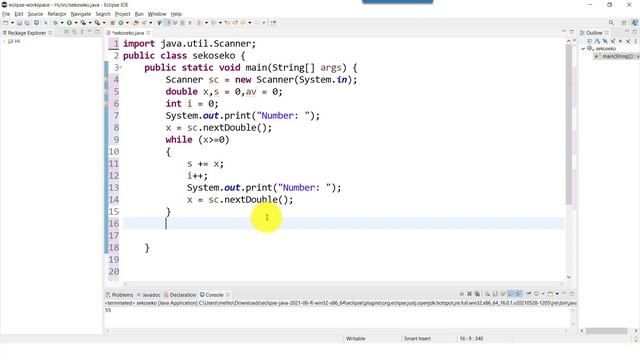
Task: Click editor scroll down arrow
Action: [x=569, y=277]
